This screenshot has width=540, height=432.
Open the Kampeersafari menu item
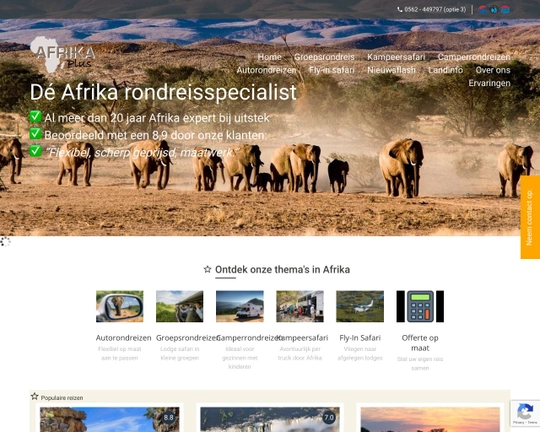pos(396,57)
